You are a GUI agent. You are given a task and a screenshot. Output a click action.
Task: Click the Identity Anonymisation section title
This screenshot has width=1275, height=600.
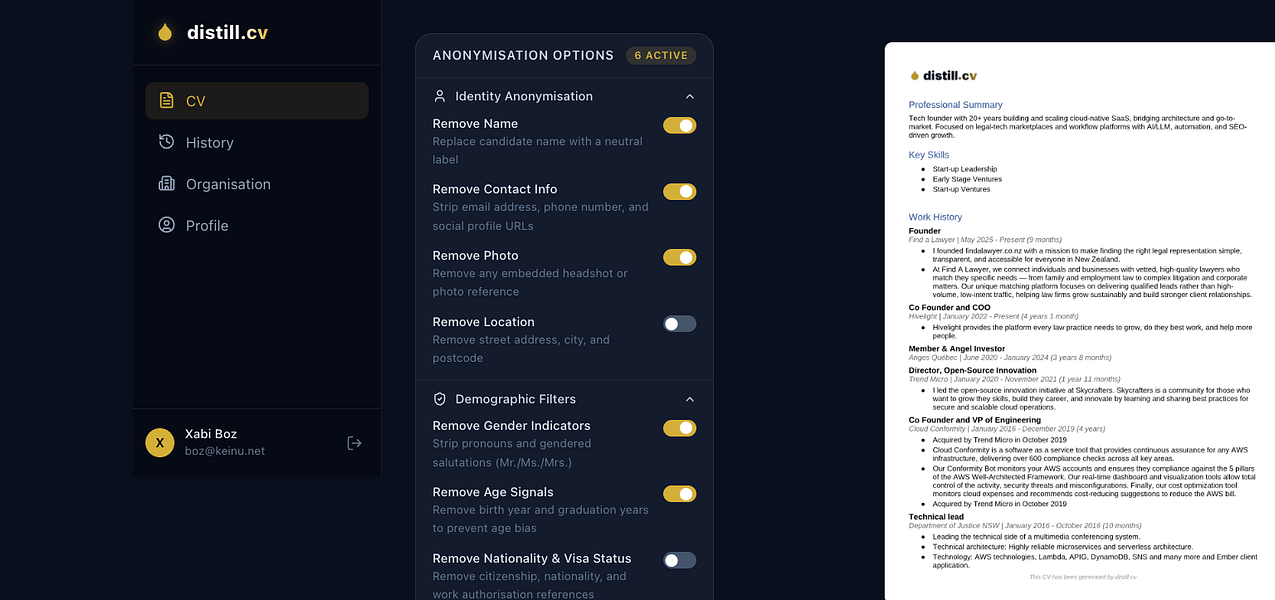[x=524, y=96]
